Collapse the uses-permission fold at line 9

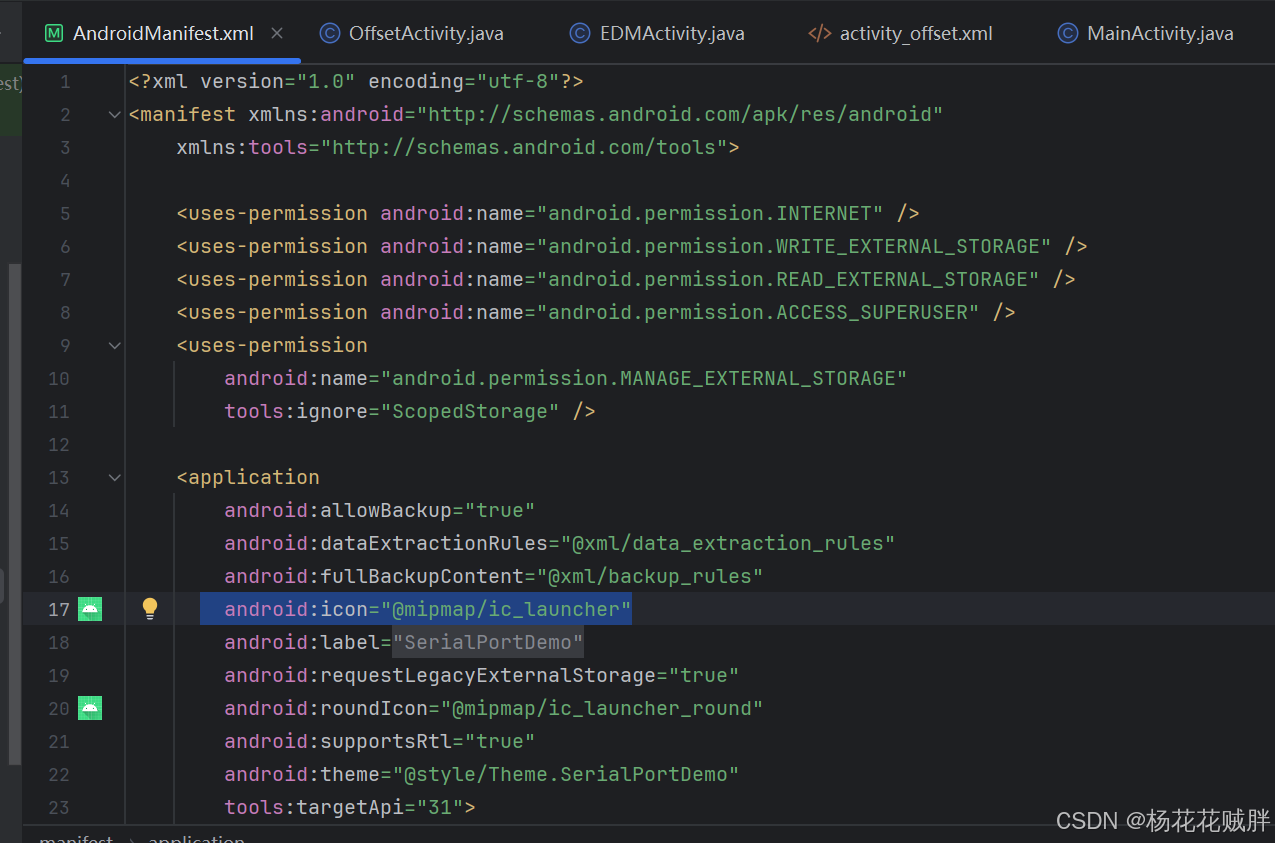(x=114, y=346)
